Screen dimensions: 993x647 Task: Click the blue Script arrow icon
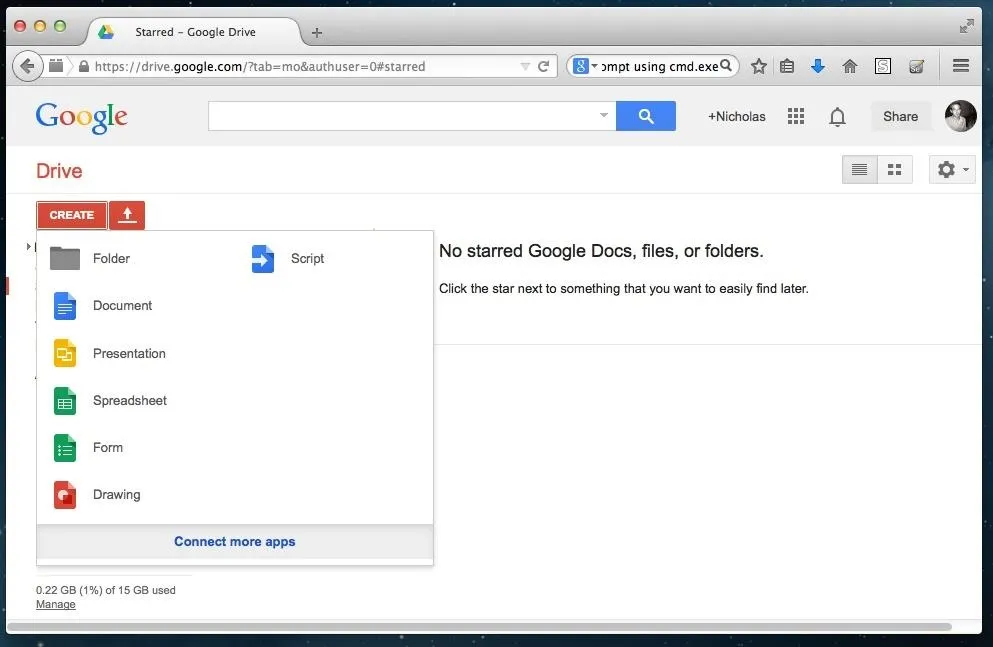tap(263, 258)
